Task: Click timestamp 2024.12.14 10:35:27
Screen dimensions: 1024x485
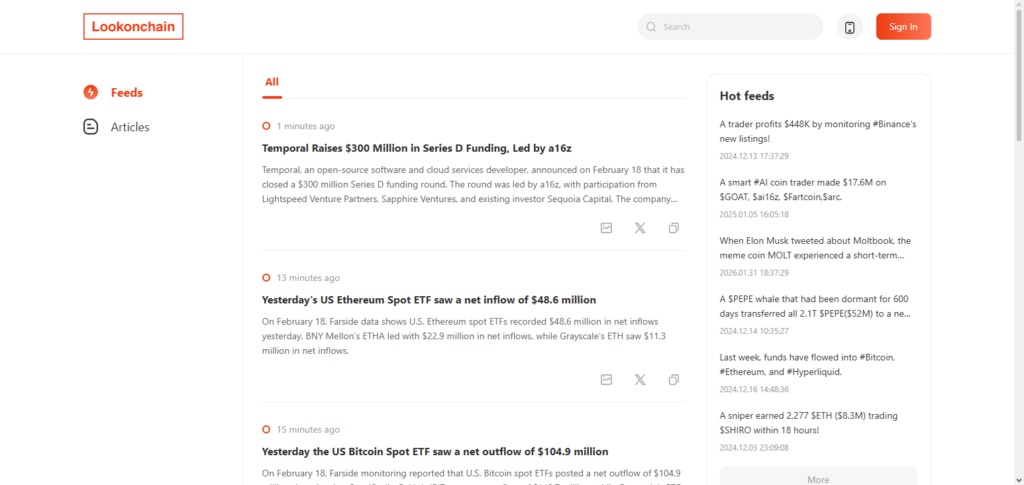Action: 754,331
